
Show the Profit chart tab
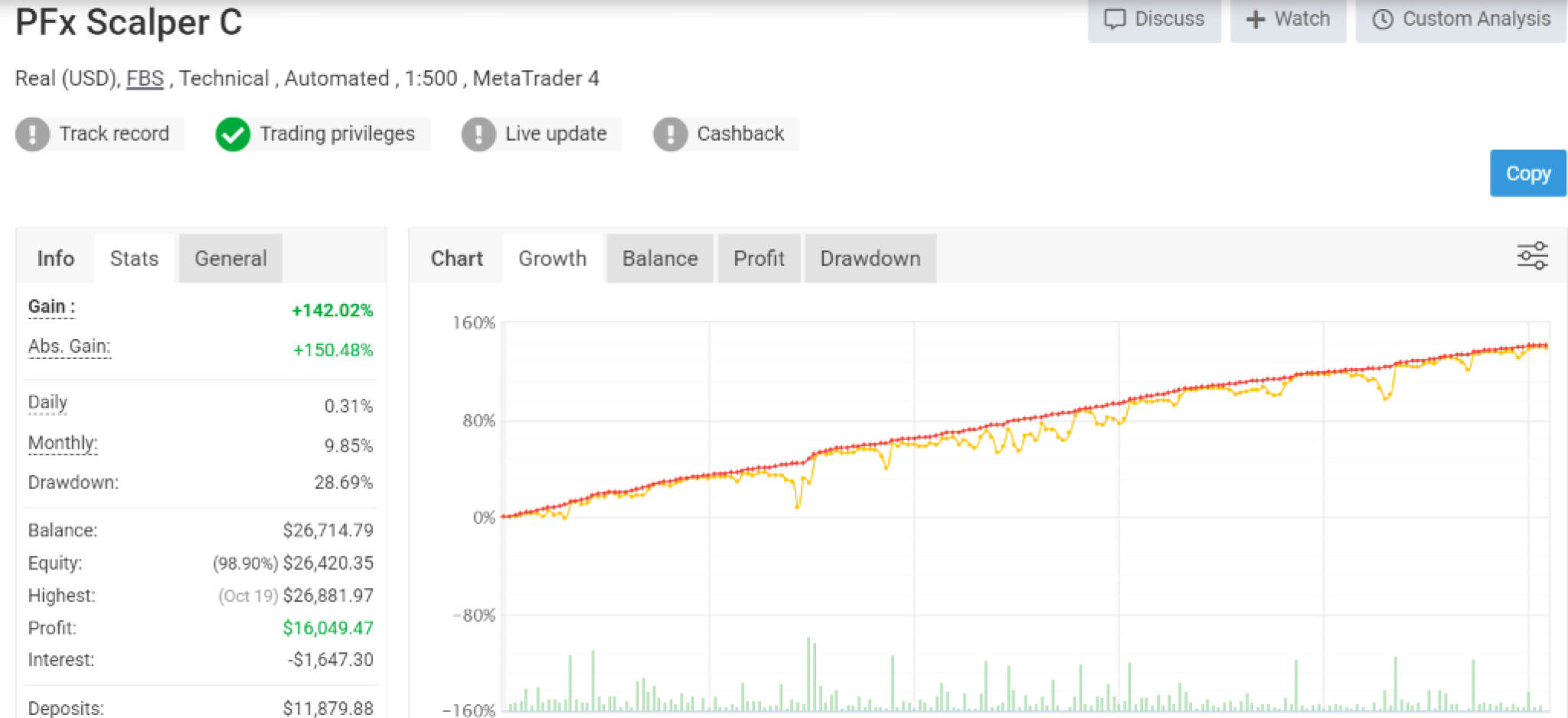(759, 259)
